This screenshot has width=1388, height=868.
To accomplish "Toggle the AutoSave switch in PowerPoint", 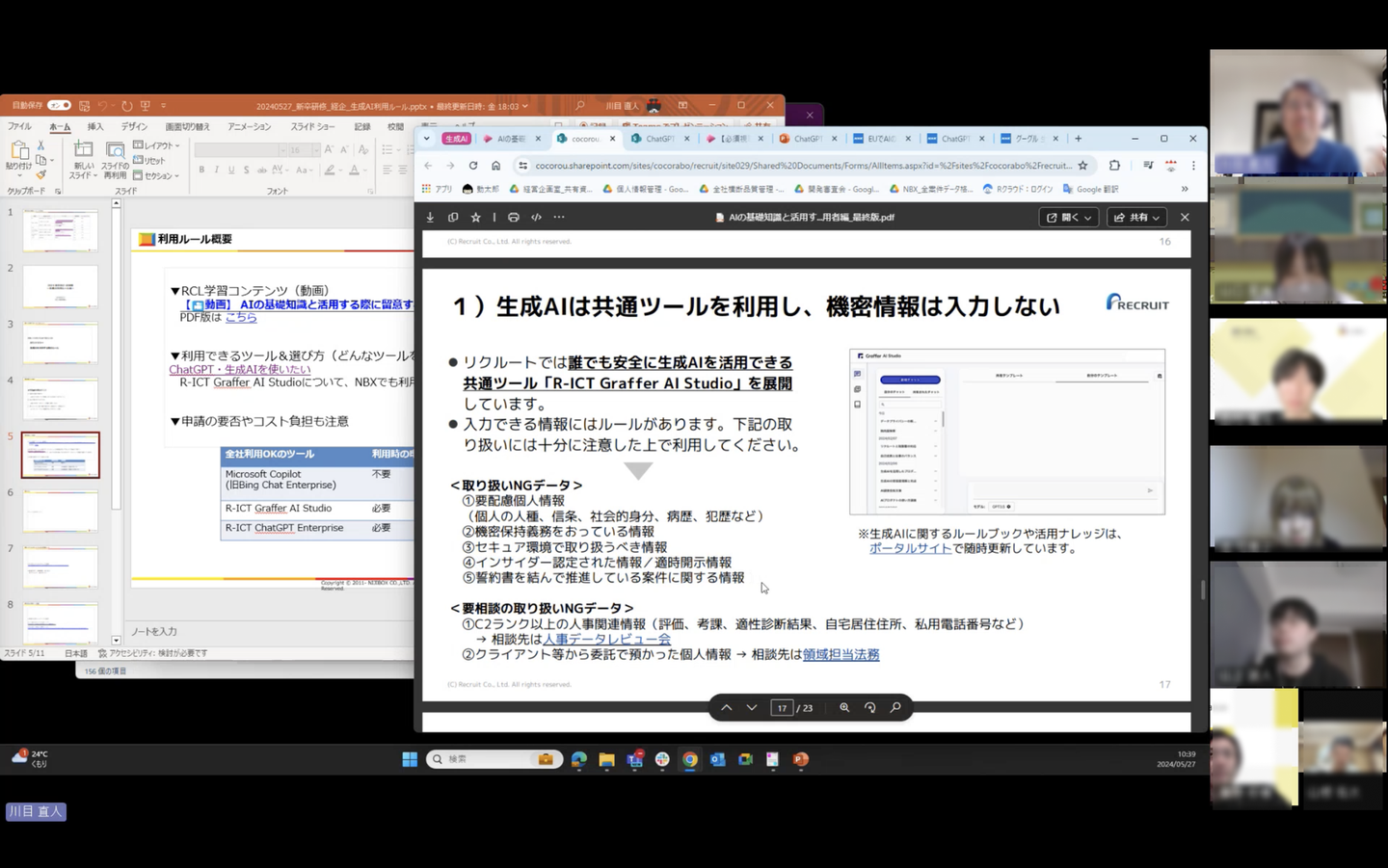I will pyautogui.click(x=59, y=105).
